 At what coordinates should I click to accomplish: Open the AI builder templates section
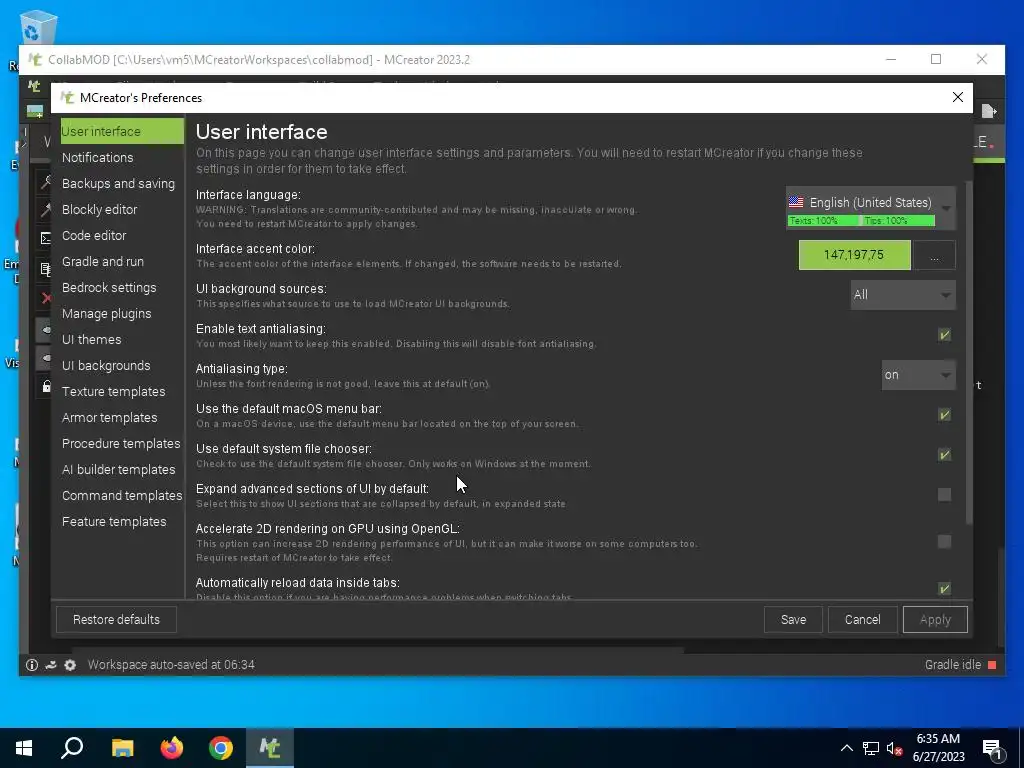pyautogui.click(x=118, y=470)
